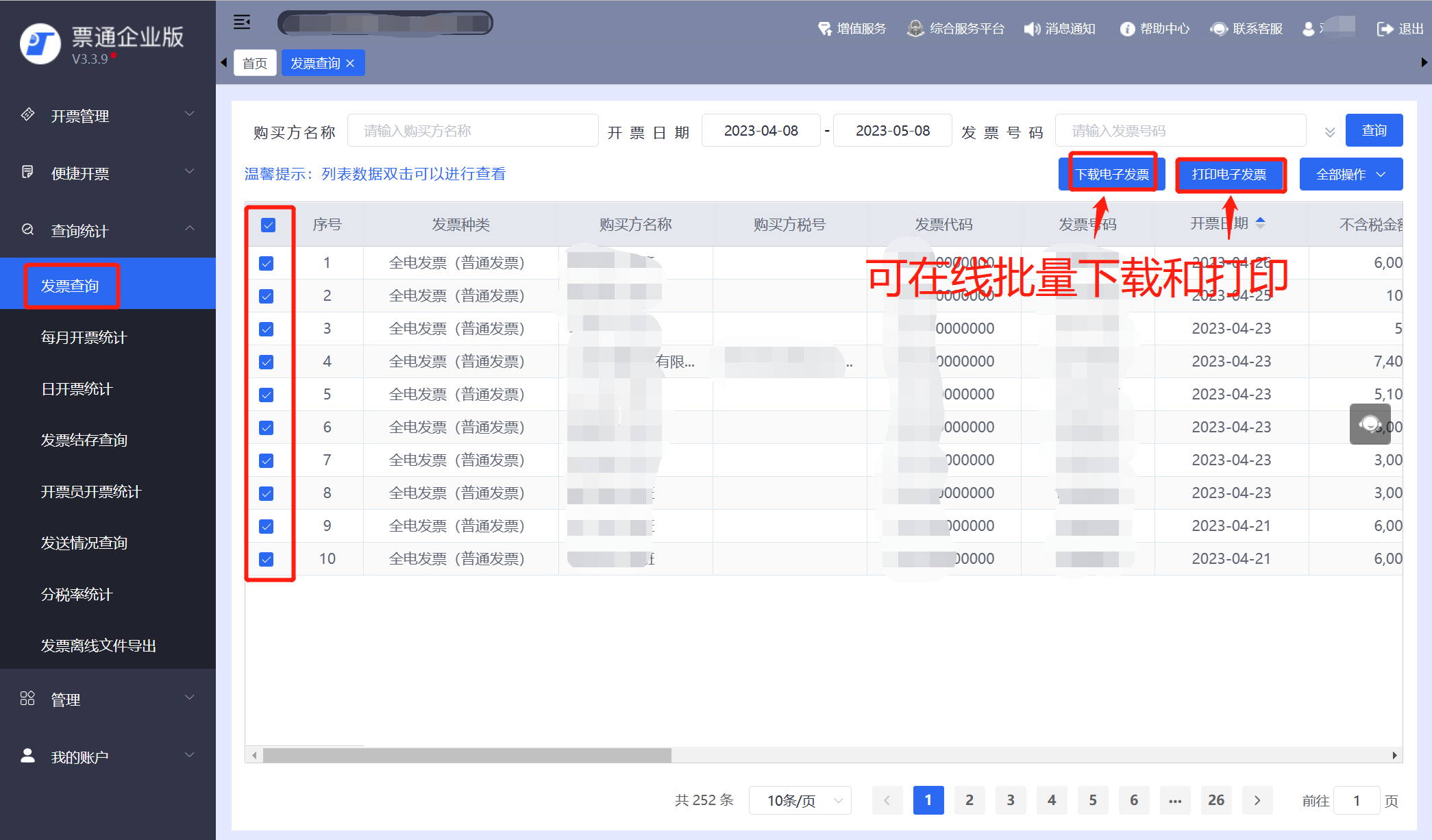This screenshot has height=840, width=1432.
Task: Open the start date 2023-04-08 picker
Action: point(761,130)
